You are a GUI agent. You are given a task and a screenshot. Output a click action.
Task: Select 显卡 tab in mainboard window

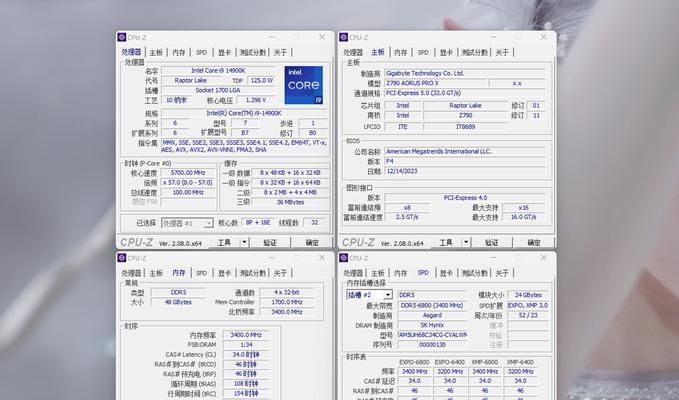(446, 52)
